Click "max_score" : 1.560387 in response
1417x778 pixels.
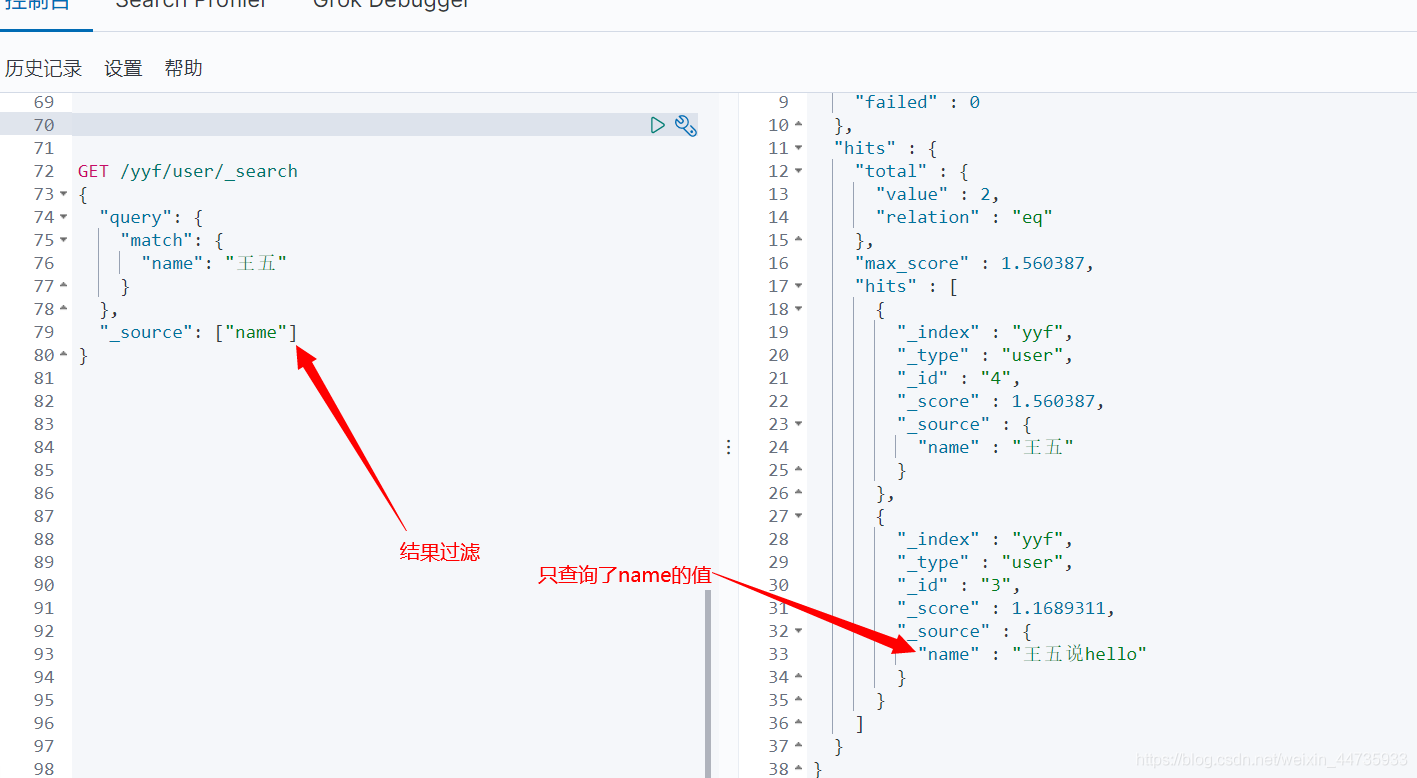pyautogui.click(x=974, y=263)
